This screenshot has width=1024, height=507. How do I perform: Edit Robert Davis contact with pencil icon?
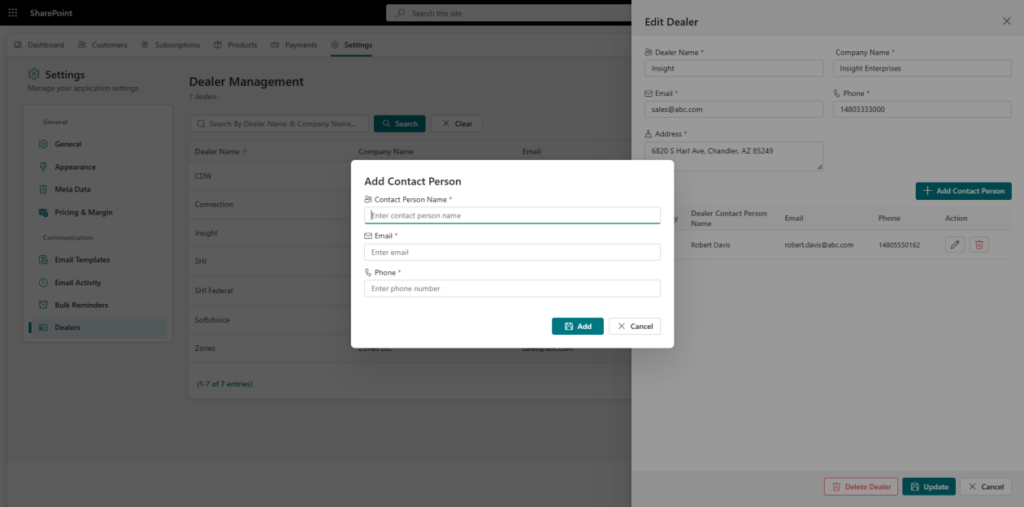coord(954,245)
